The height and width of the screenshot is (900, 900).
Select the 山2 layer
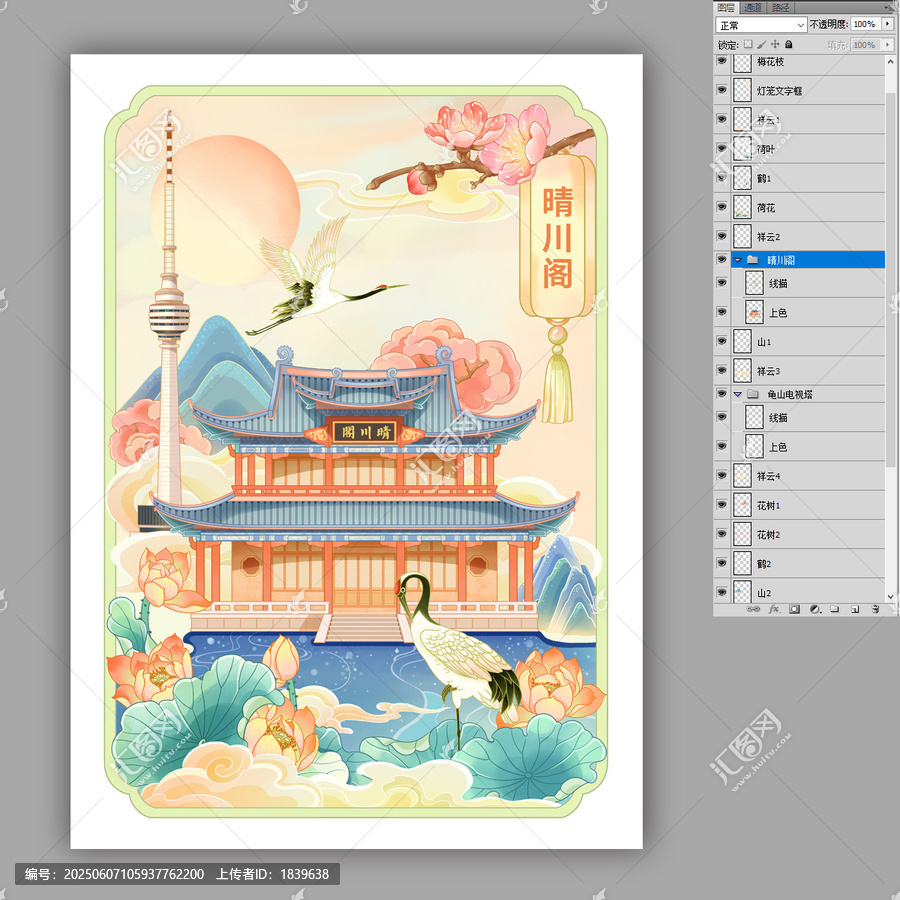pos(808,591)
